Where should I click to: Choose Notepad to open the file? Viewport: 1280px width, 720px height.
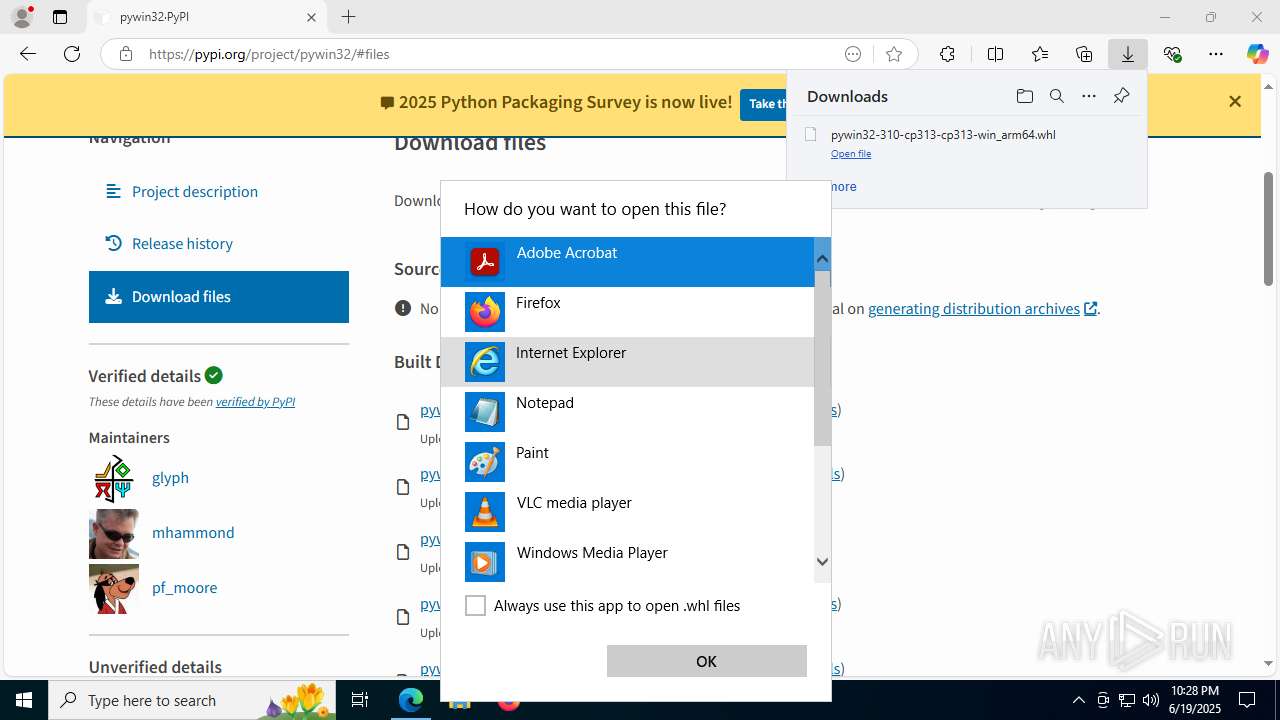point(628,412)
